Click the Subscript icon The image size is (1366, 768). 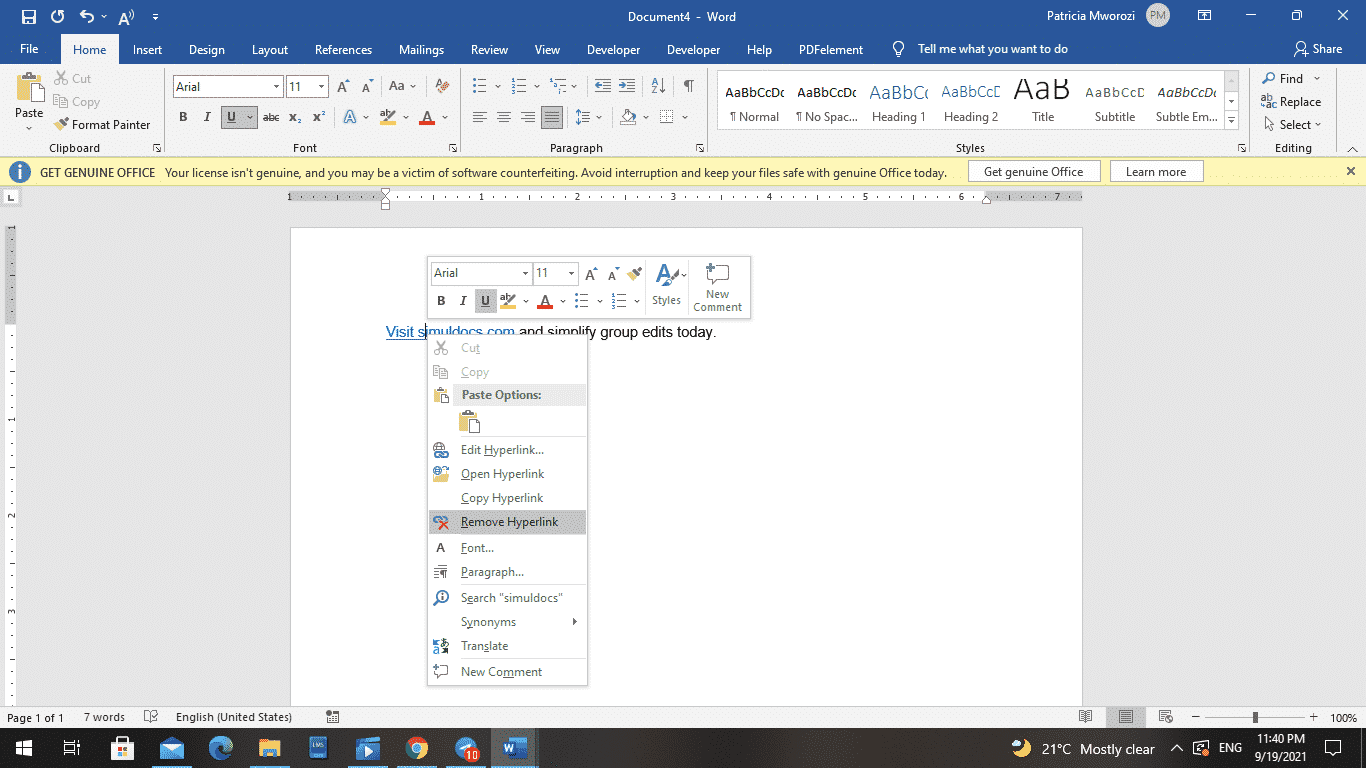[x=295, y=117]
